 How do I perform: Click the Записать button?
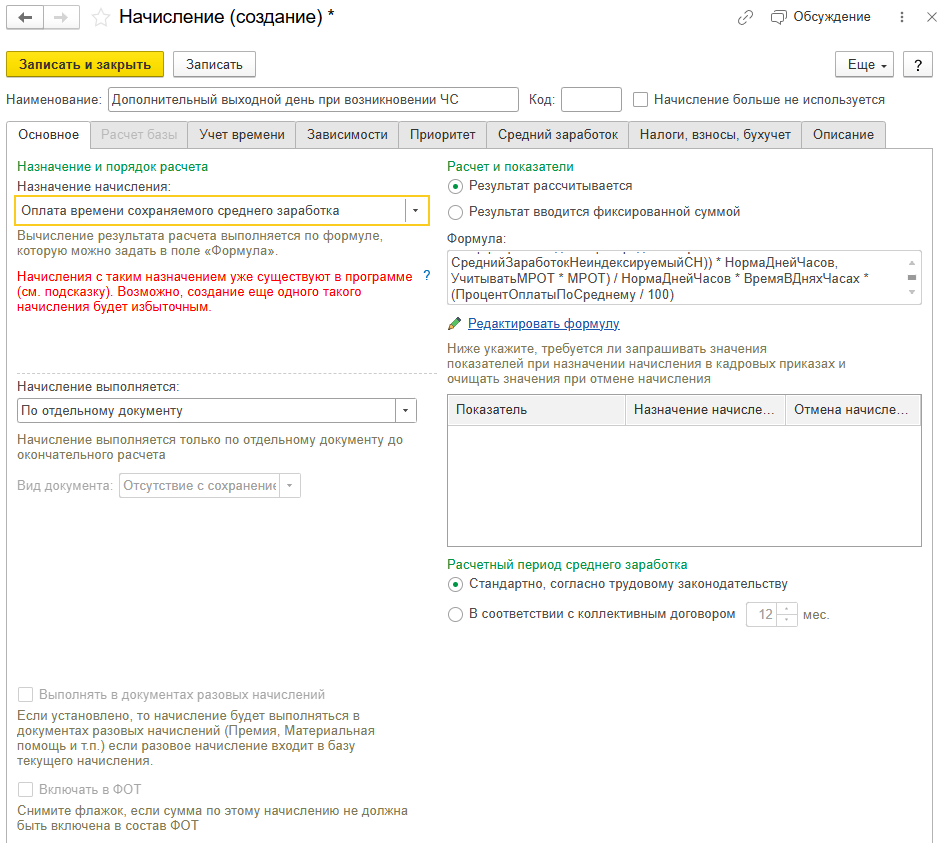(x=214, y=64)
